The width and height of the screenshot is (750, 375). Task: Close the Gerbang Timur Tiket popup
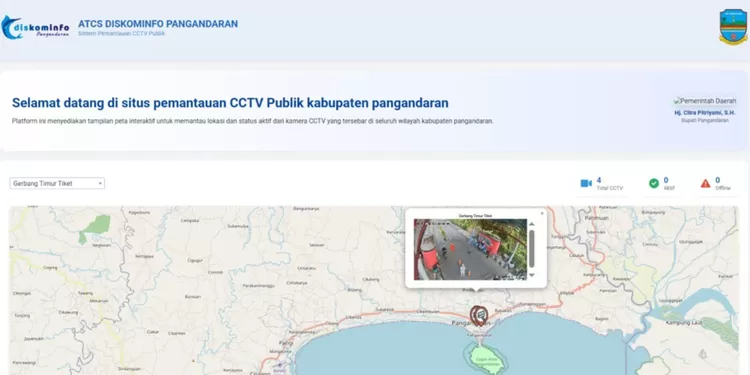pos(542,214)
